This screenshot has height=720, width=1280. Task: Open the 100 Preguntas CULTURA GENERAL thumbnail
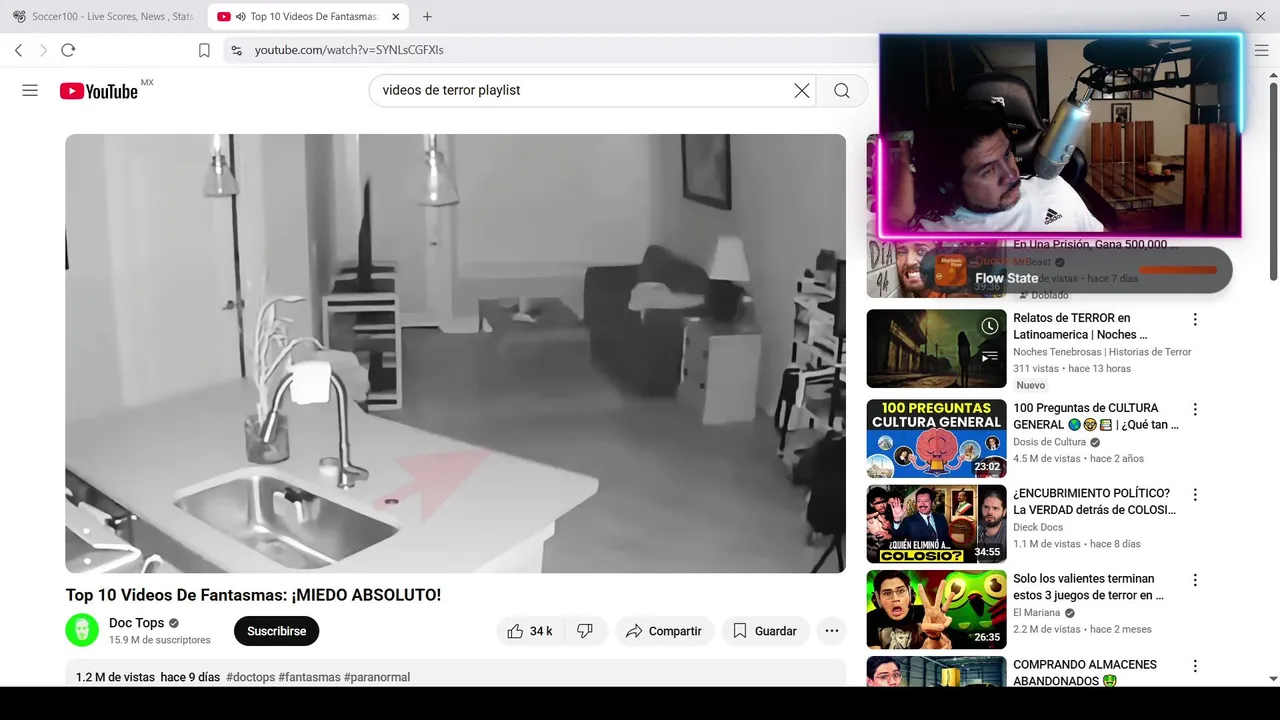click(936, 439)
